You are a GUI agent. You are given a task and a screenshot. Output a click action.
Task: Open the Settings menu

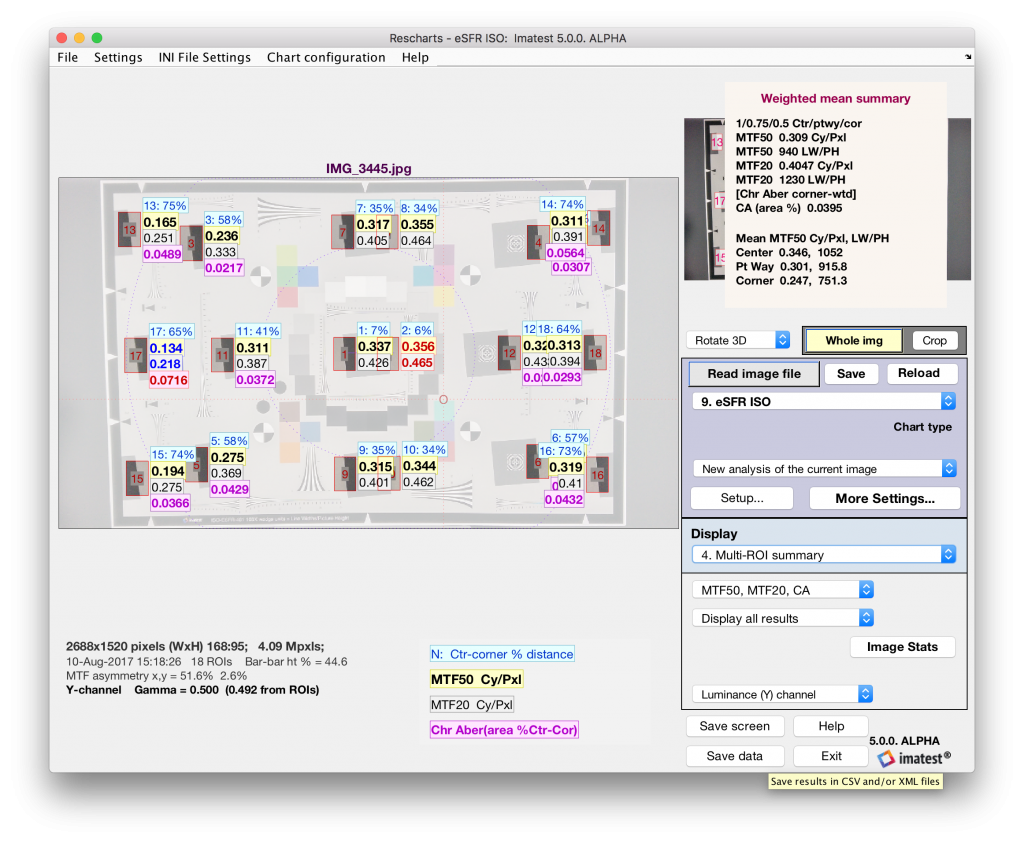(x=118, y=57)
